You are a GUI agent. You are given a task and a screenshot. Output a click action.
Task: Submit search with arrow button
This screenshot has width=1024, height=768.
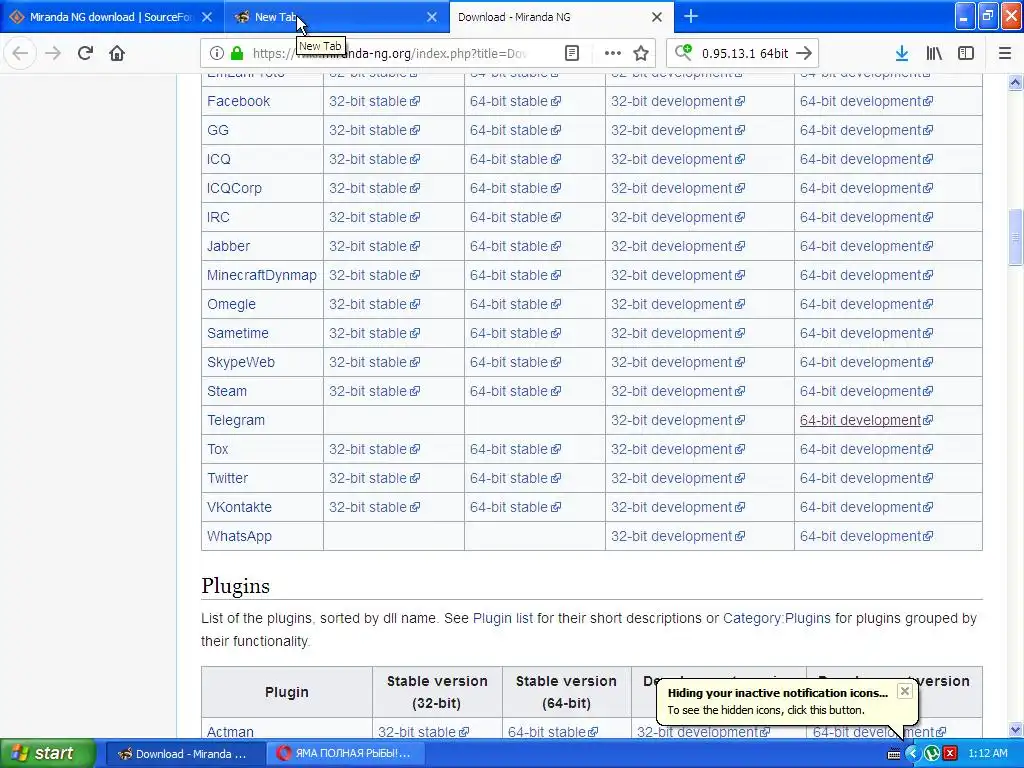(x=805, y=53)
